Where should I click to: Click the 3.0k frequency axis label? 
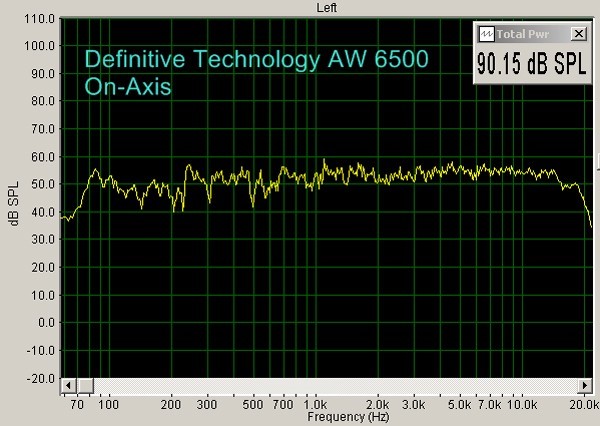414,404
